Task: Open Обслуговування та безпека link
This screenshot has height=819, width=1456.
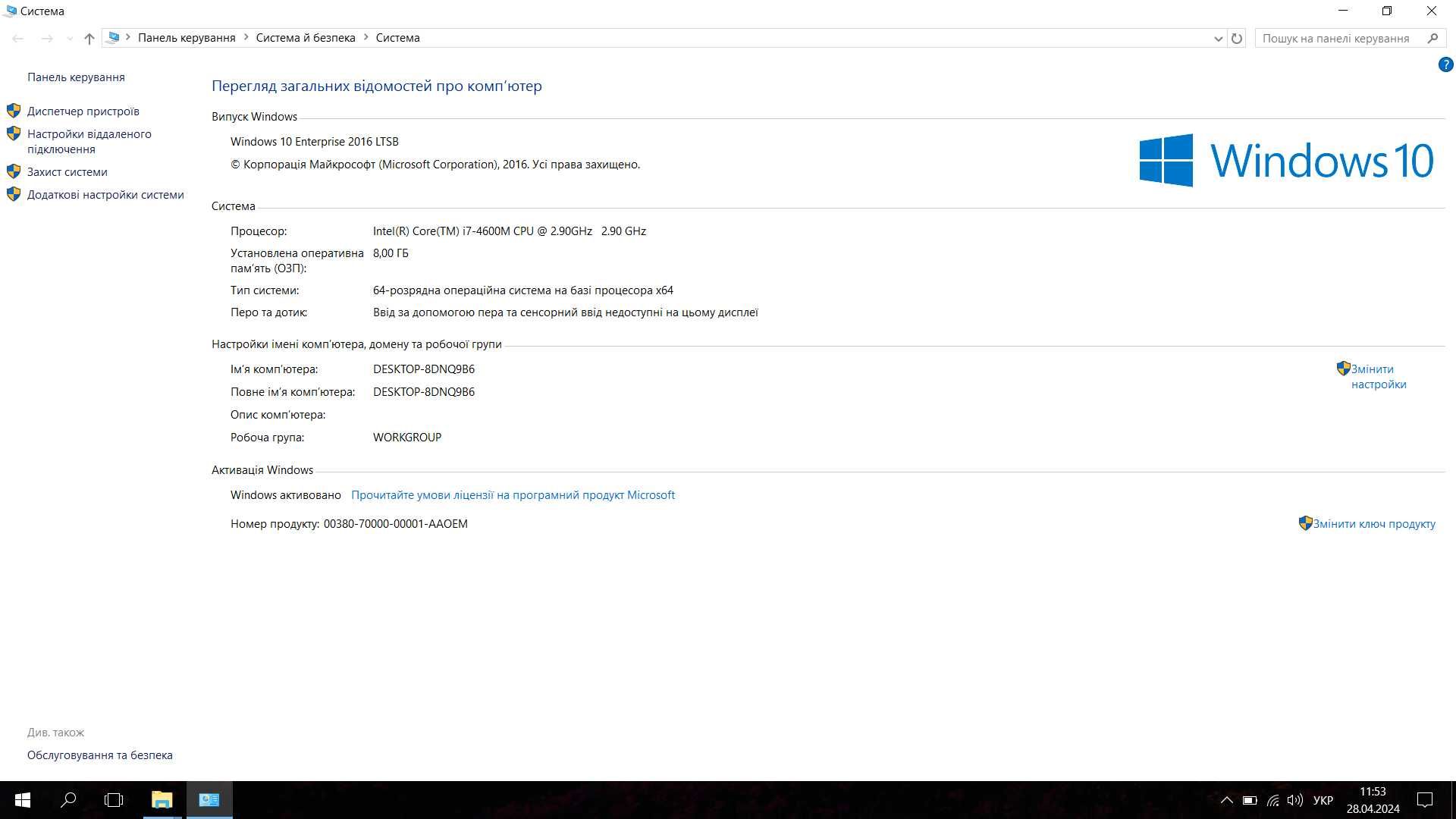Action: [x=100, y=755]
